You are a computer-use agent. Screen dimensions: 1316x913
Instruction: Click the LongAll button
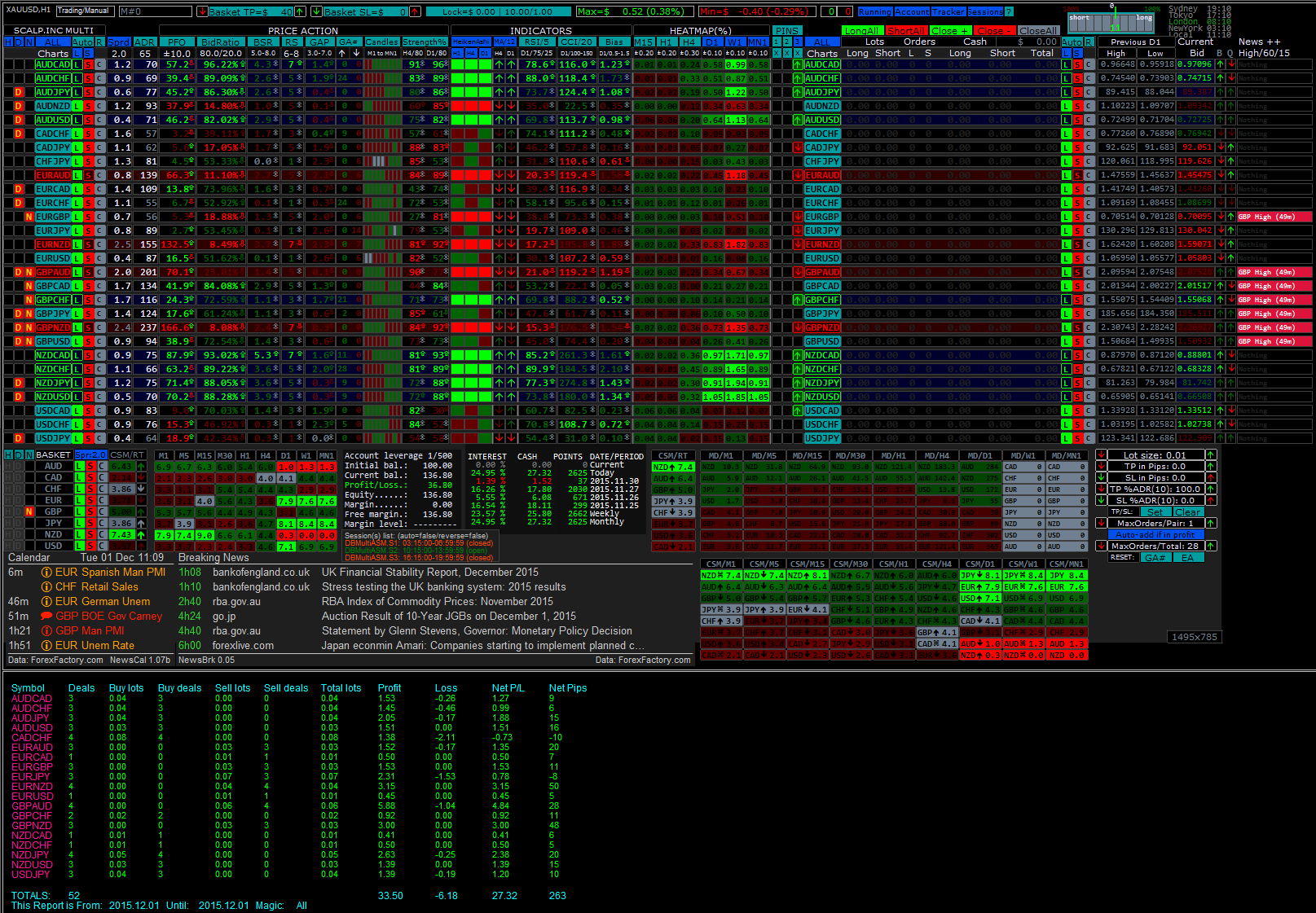pyautogui.click(x=861, y=31)
